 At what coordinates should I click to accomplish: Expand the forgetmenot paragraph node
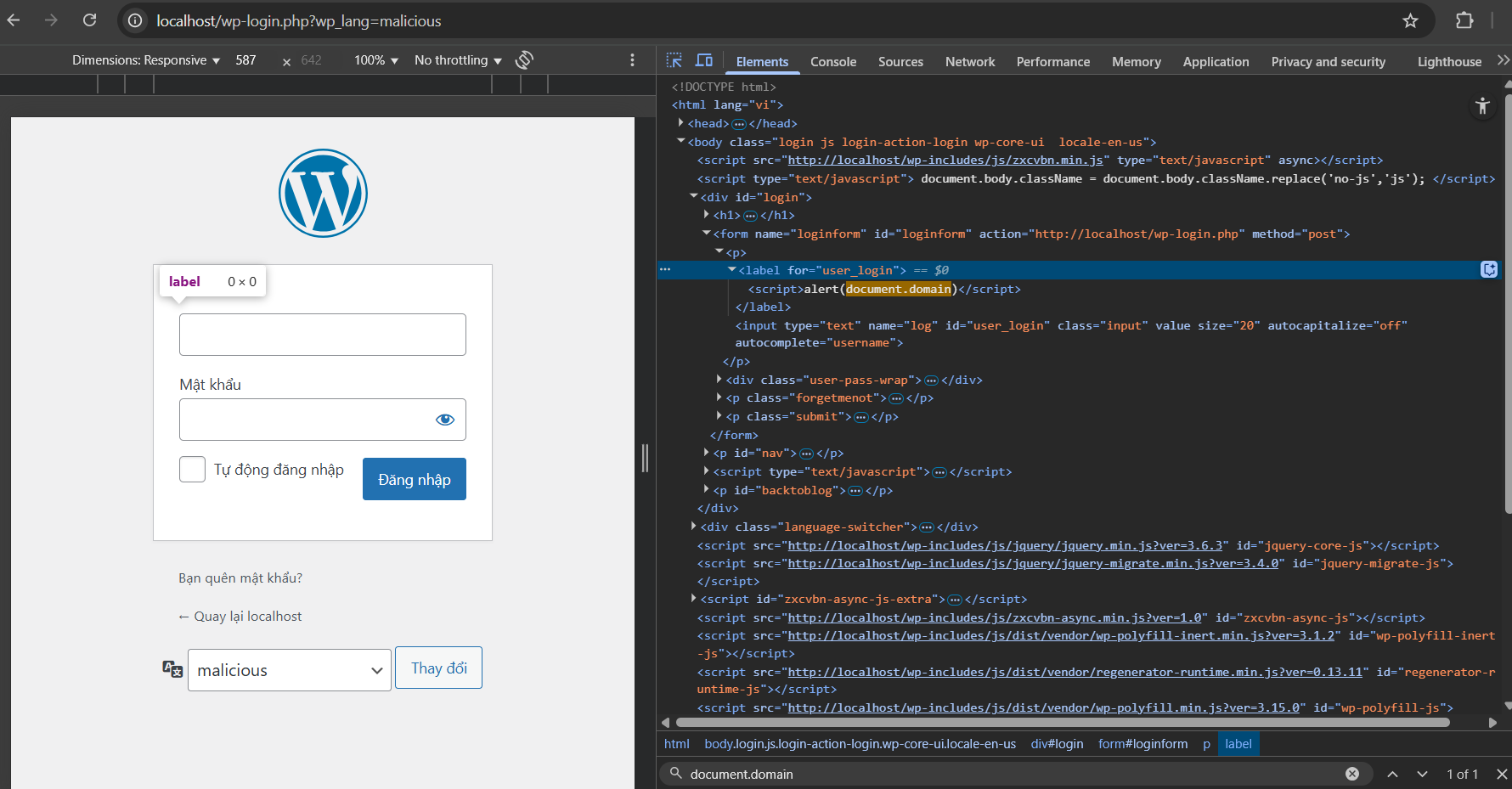719,397
